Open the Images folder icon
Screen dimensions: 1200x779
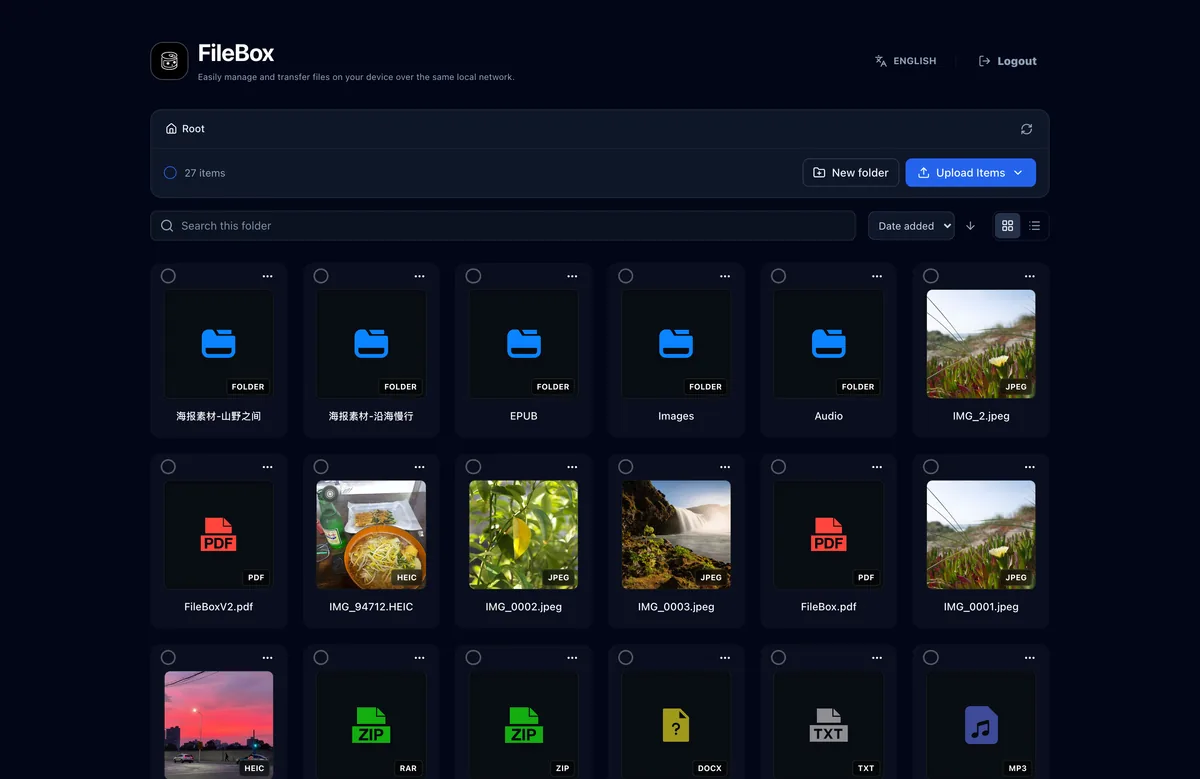[676, 344]
